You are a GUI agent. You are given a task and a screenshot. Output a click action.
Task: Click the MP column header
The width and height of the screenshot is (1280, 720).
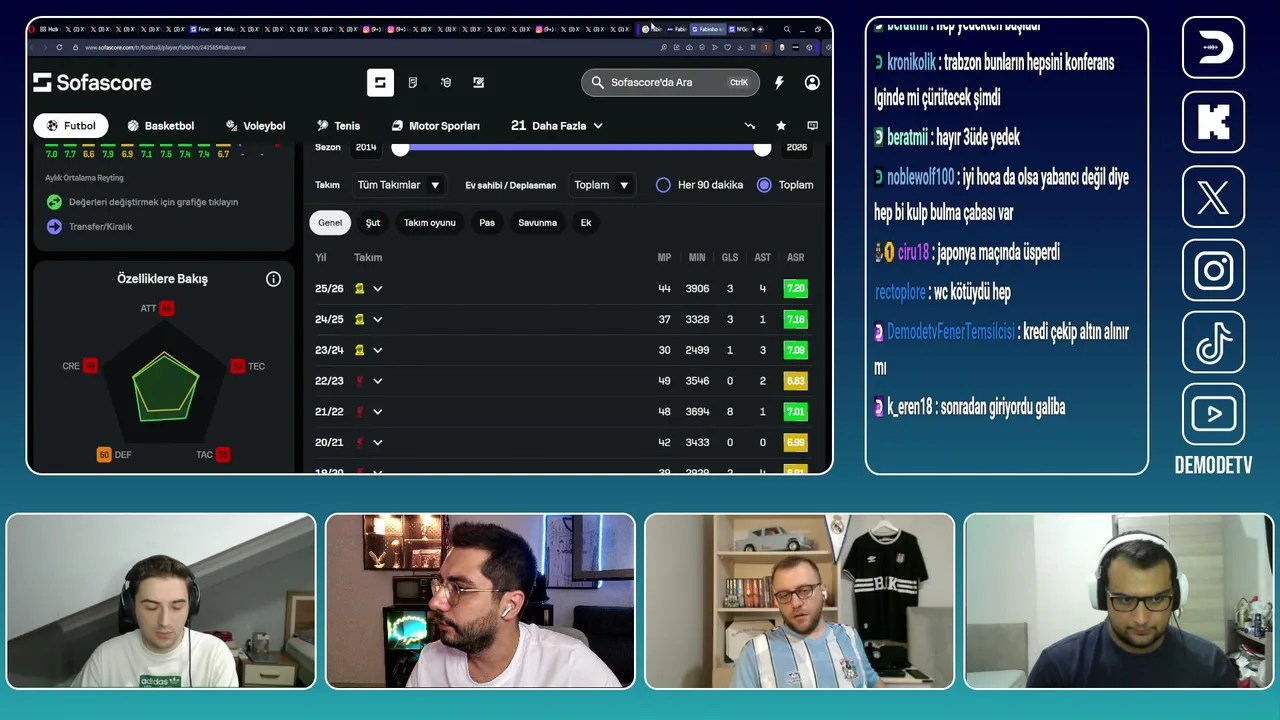click(664, 258)
